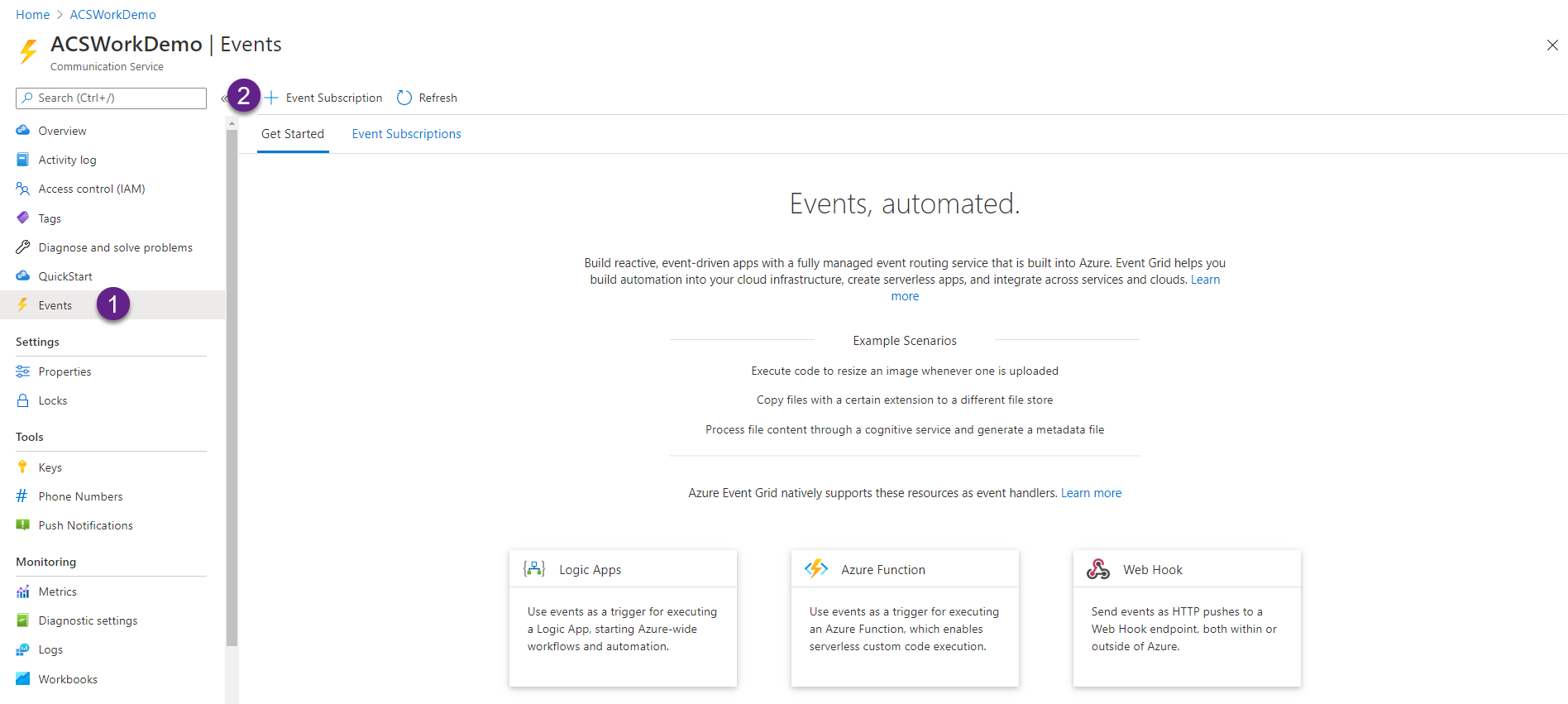Image resolution: width=1568 pixels, height=704 pixels.
Task: Click the Overview cloud icon in sidebar
Action: tap(23, 131)
